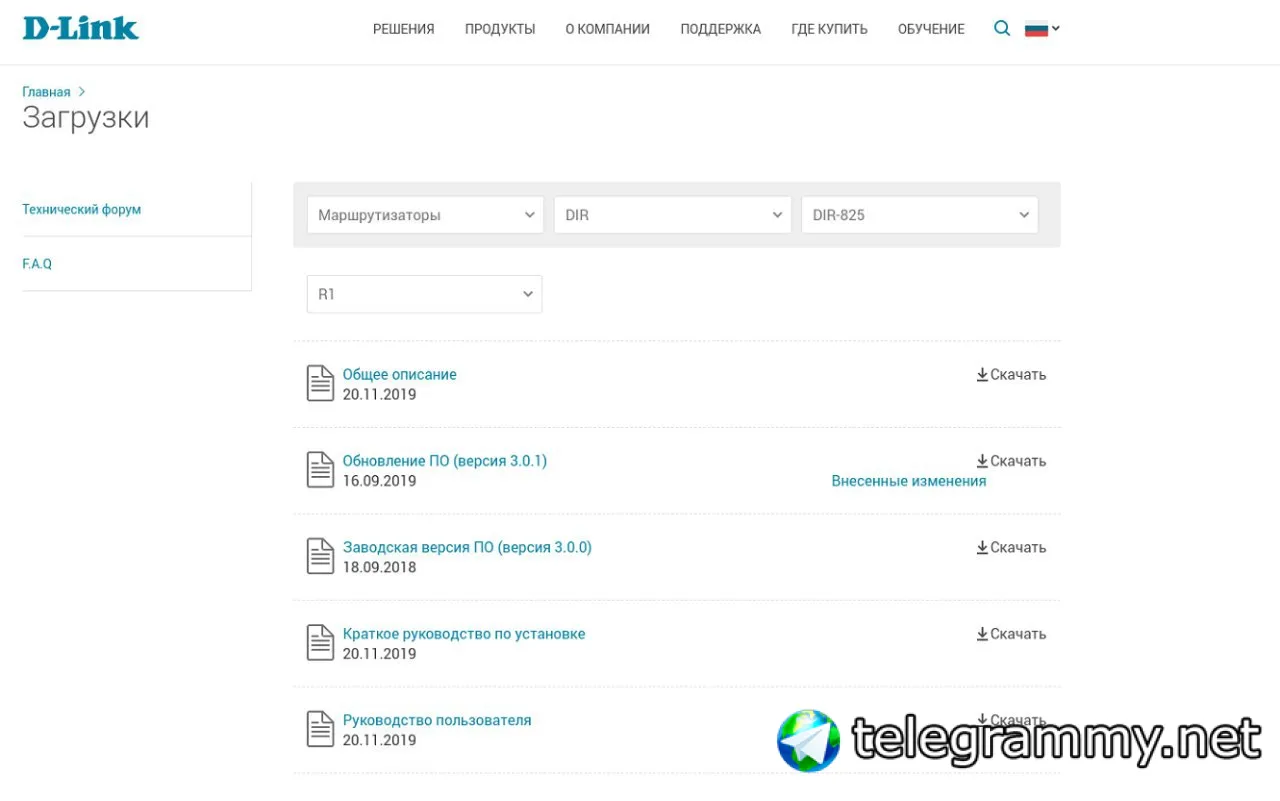Open the ПРОДУКТЫ menu
This screenshot has height=801, width=1280.
pos(500,29)
